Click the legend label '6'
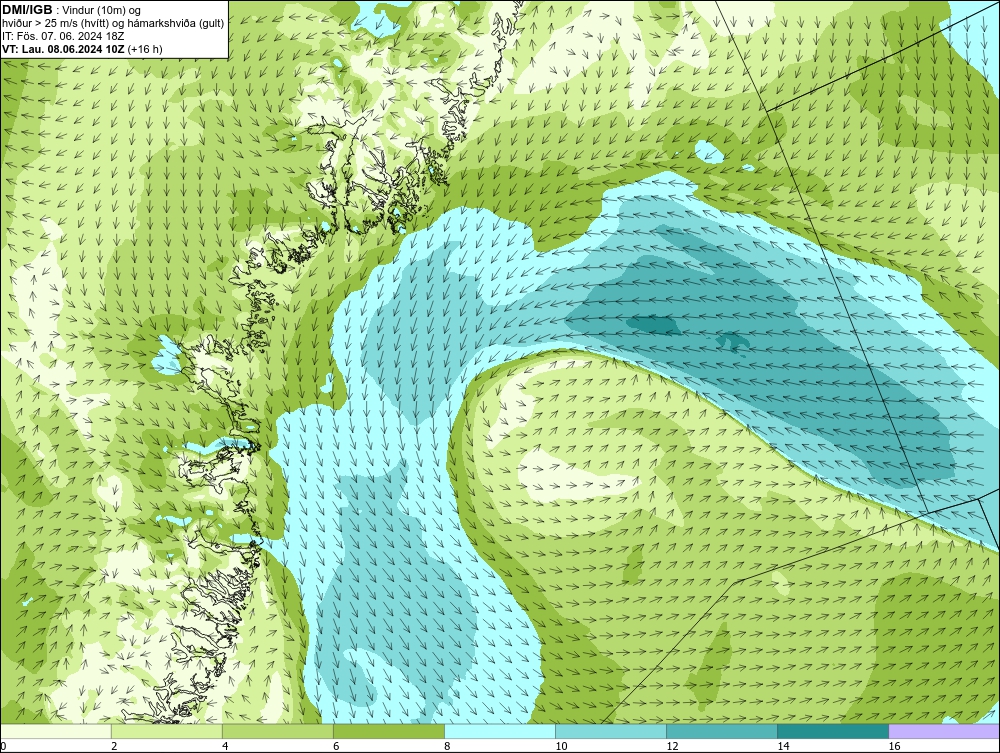The height and width of the screenshot is (753, 1000). tap(336, 747)
